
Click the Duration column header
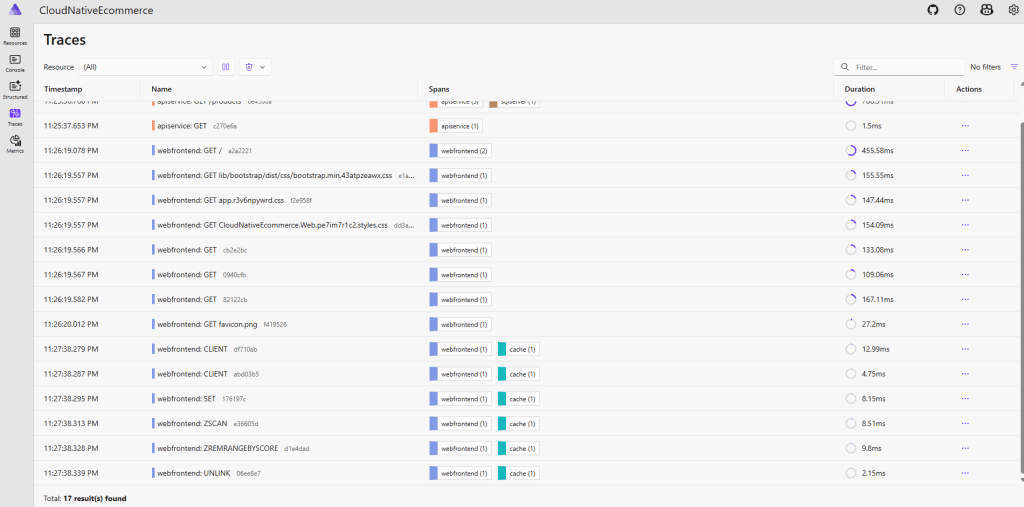(x=860, y=89)
